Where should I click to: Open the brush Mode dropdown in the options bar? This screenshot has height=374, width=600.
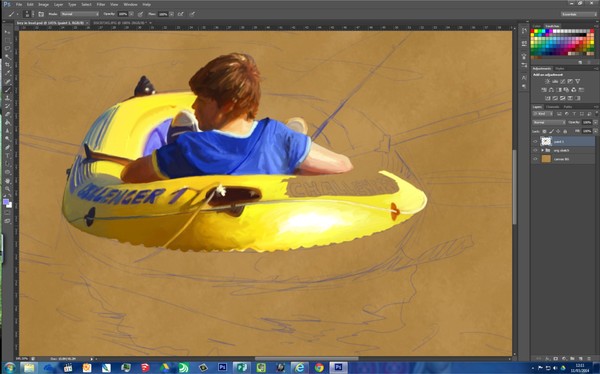point(80,14)
